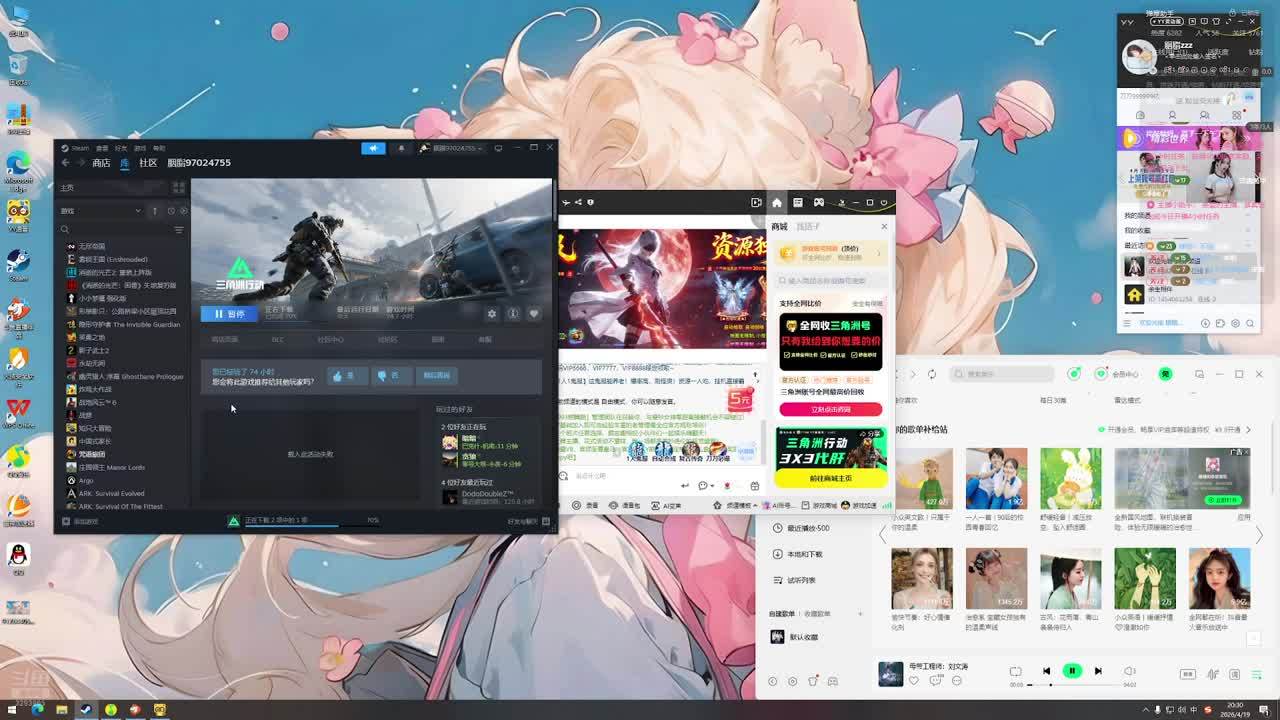Switch to the Steam 商店 tab
1280x720 pixels.
pyautogui.click(x=101, y=163)
